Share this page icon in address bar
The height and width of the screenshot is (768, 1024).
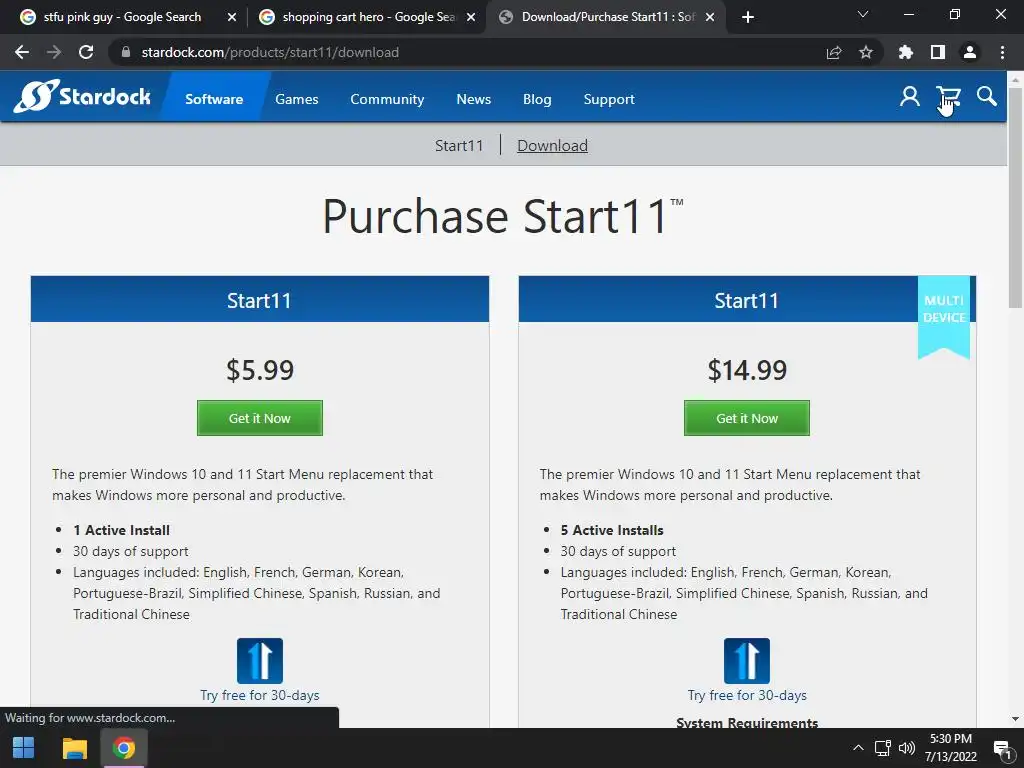click(834, 52)
